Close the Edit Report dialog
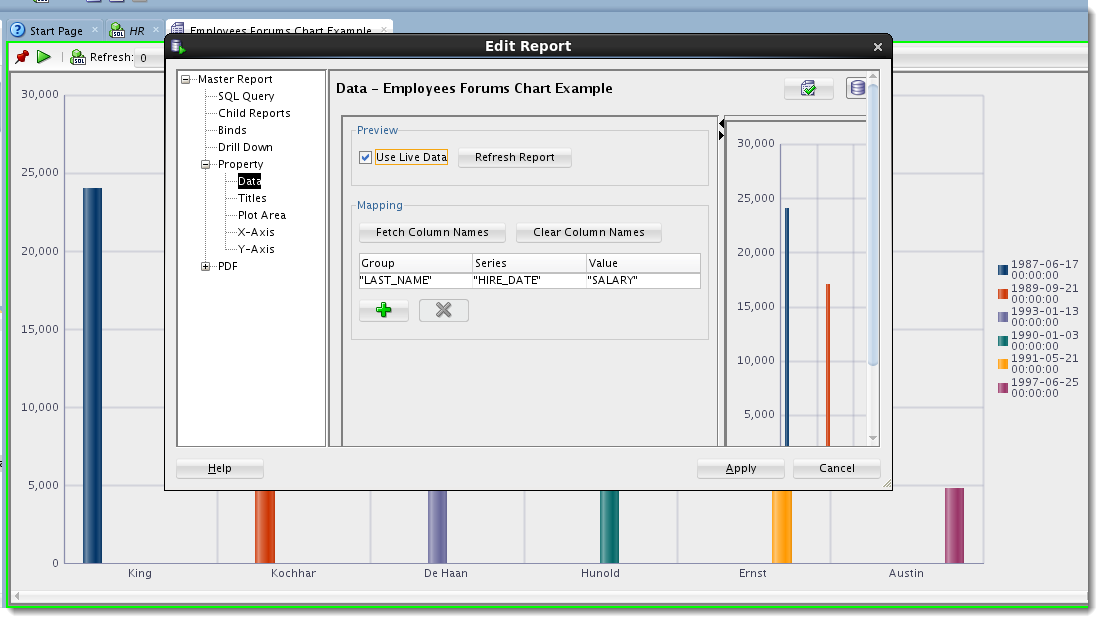 point(877,47)
